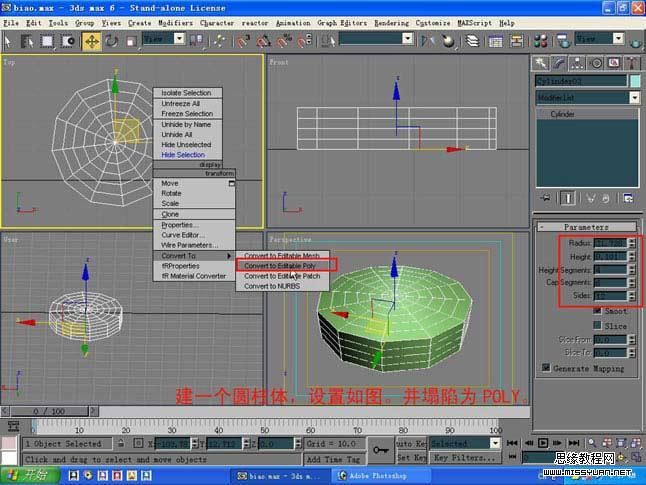Open Select by Name tool
The height and width of the screenshot is (485, 646).
coord(27,41)
